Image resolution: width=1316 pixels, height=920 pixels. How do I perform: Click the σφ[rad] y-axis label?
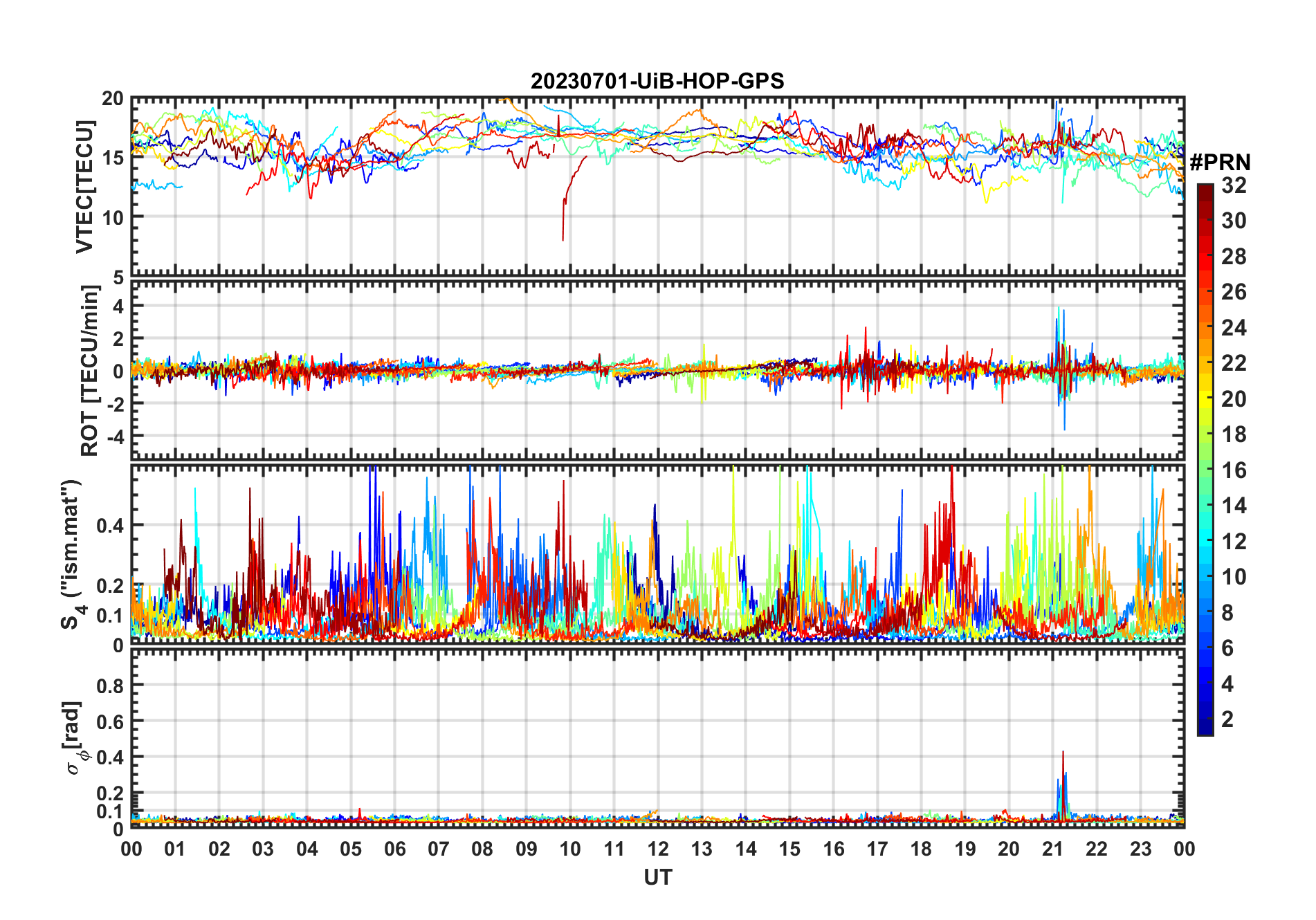pyautogui.click(x=74, y=737)
